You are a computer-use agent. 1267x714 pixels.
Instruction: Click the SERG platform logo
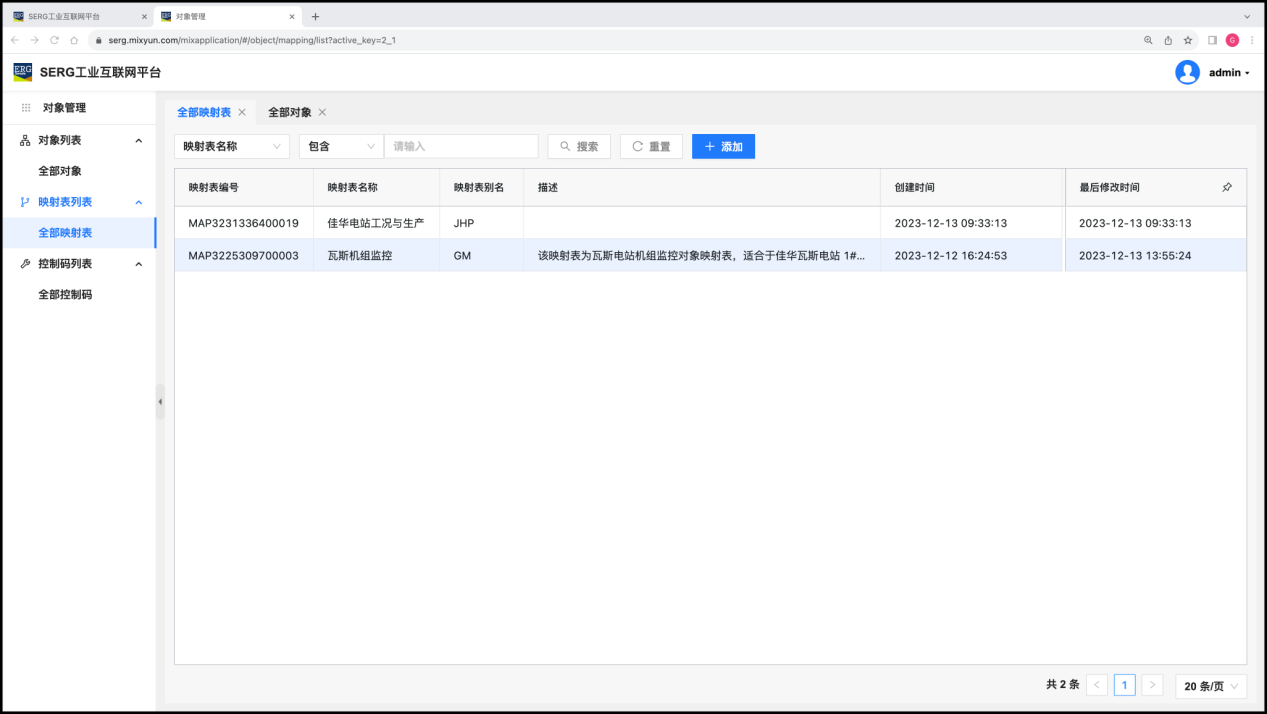22,72
